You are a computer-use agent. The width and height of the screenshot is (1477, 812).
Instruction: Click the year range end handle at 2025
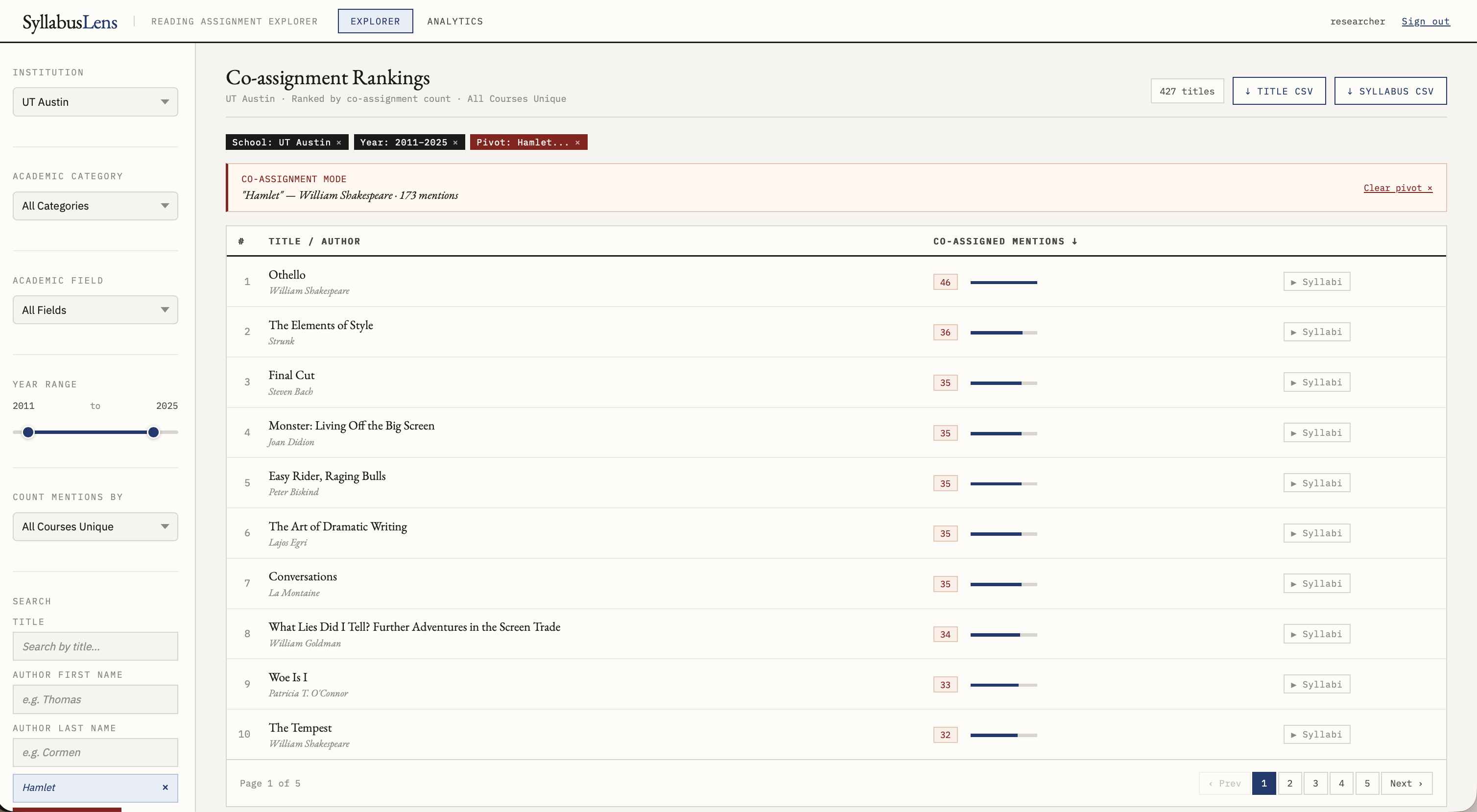[153, 432]
